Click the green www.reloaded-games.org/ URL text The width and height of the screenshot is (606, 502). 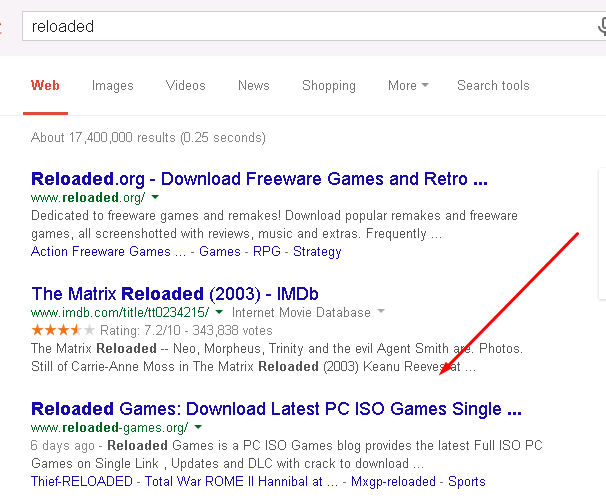[110, 427]
